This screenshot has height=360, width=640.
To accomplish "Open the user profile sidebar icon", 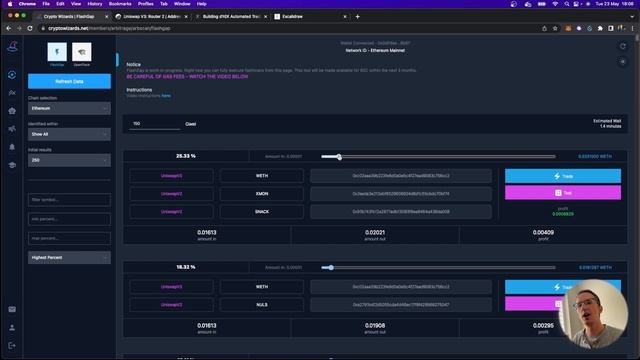I will click(12, 327).
